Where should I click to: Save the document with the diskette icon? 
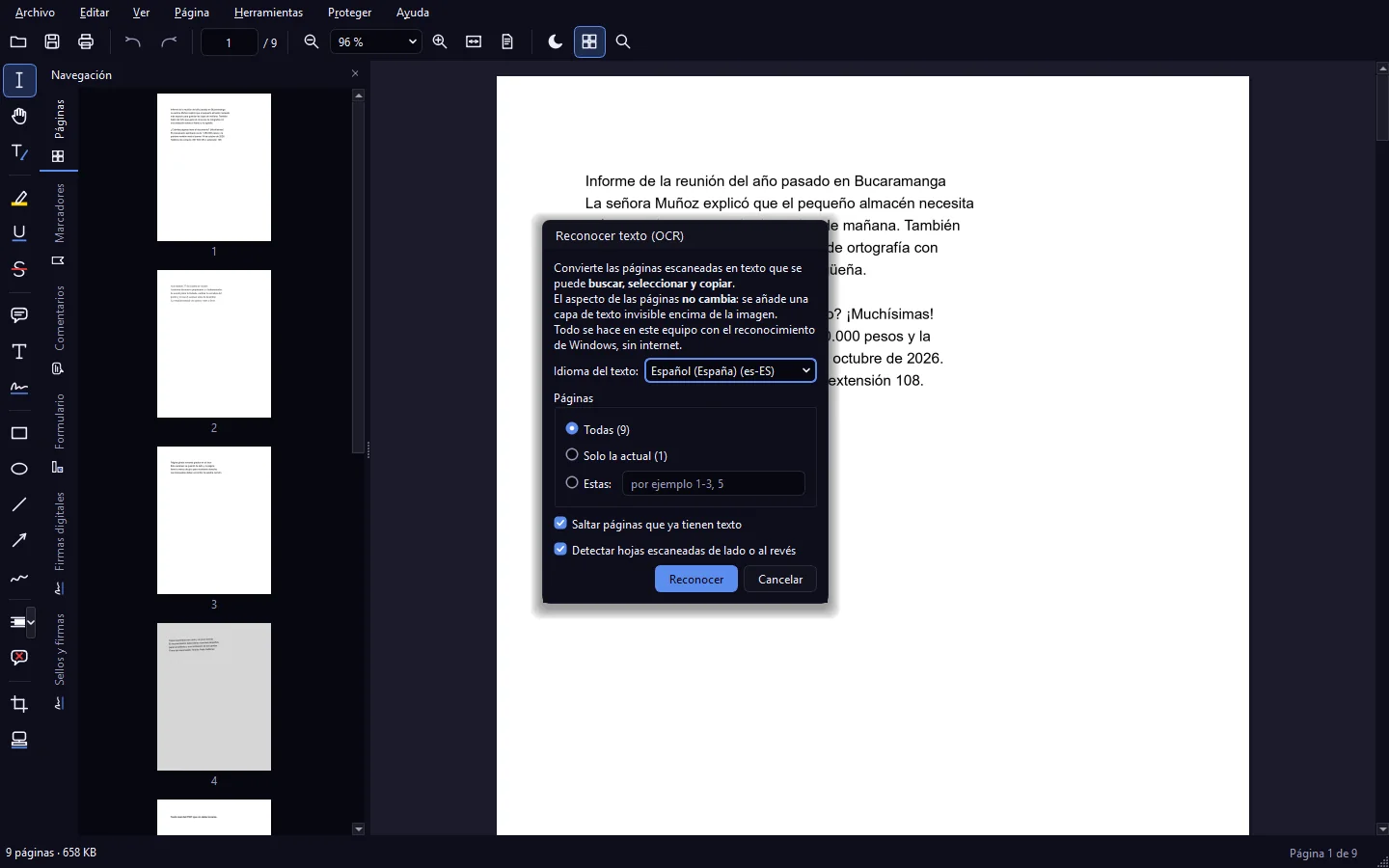click(52, 41)
